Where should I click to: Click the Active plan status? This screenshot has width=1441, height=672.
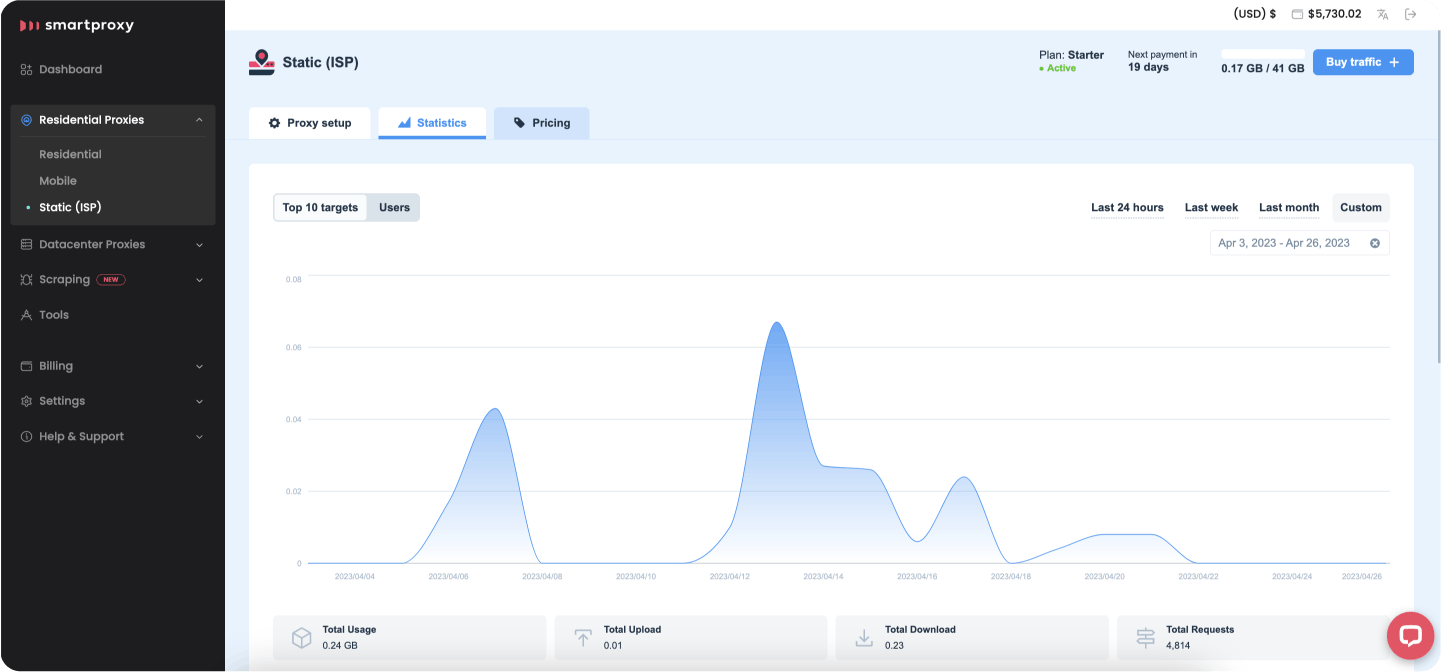[1058, 68]
